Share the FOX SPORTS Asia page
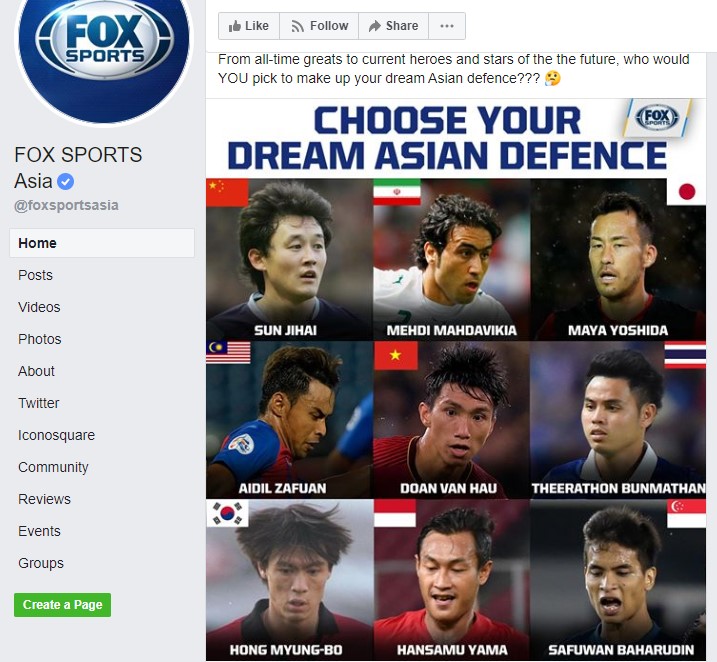717x662 pixels. tap(393, 26)
